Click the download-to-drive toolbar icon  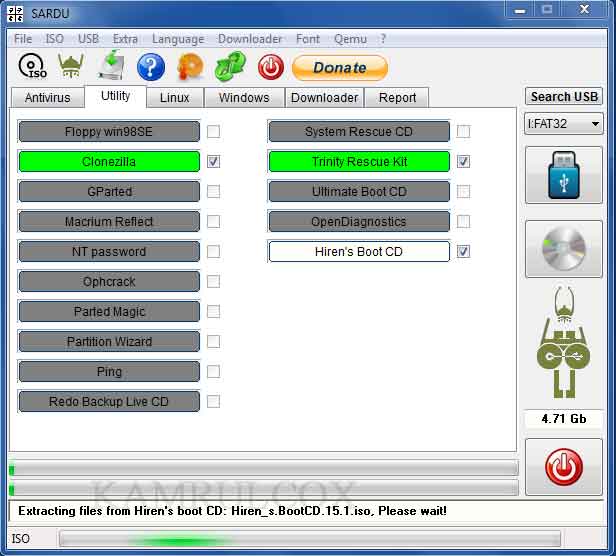[x=111, y=65]
